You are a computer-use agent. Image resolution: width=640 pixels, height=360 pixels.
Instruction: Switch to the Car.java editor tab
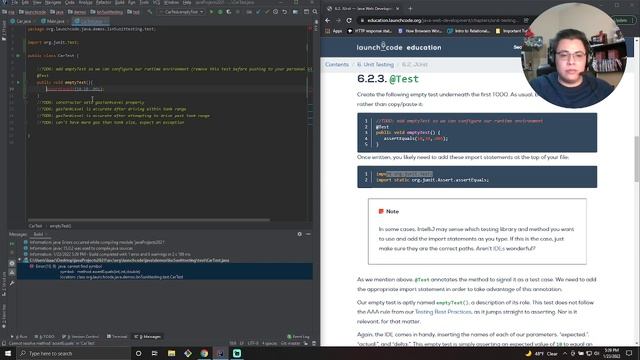(21, 21)
